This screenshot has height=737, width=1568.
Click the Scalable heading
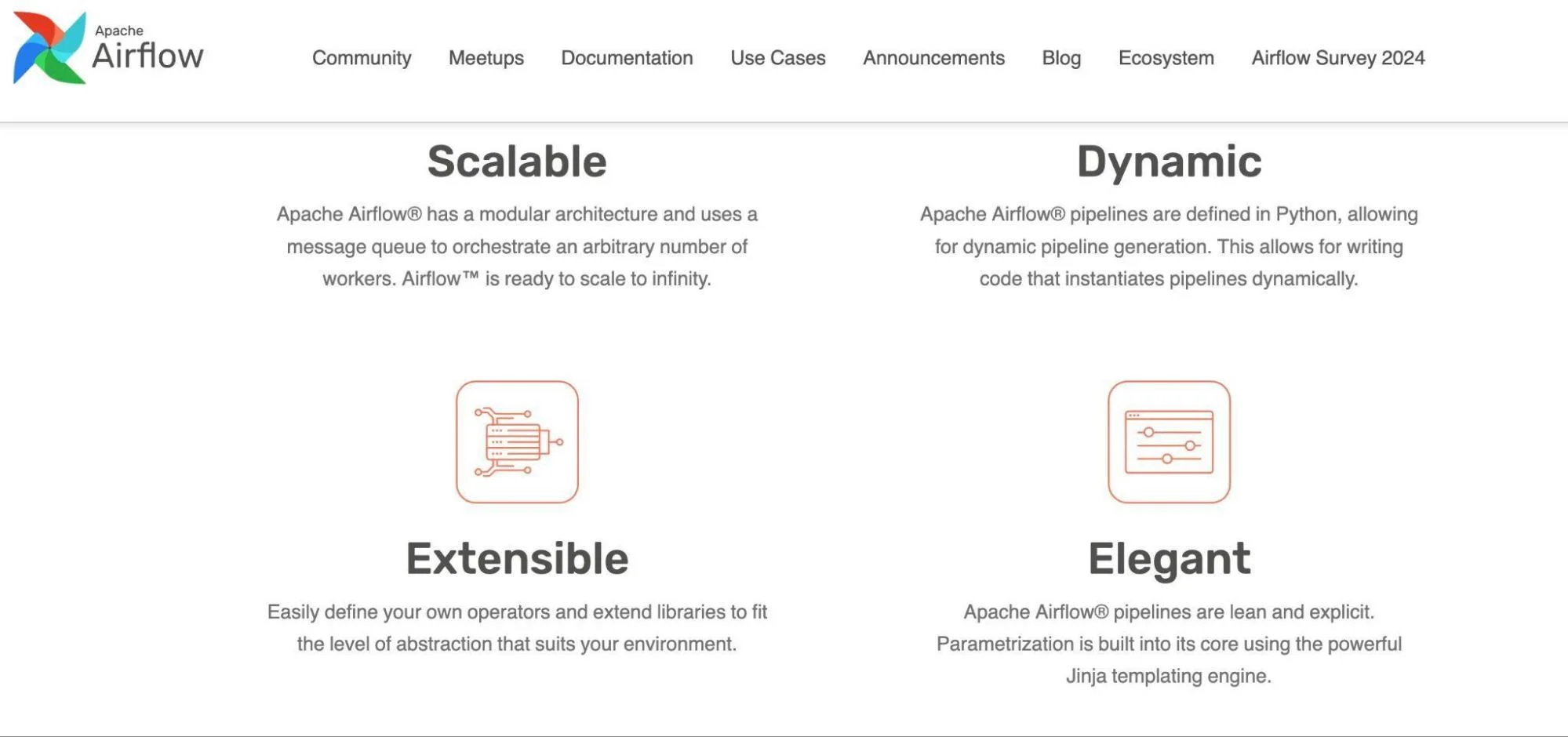[517, 162]
